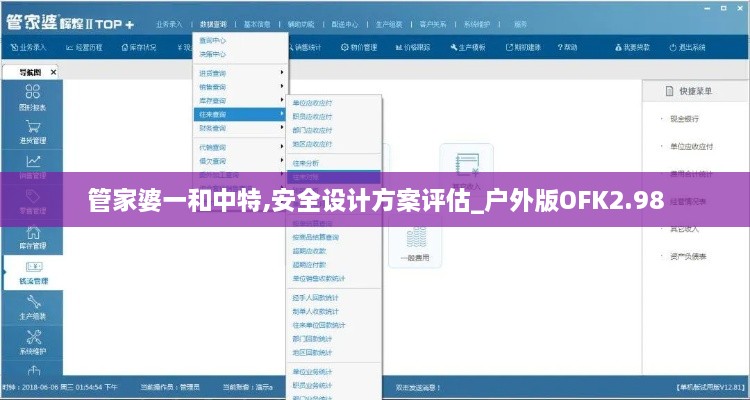Expand the highlighted 往来查询 submenu
The width and height of the screenshot is (750, 400).
click(x=240, y=114)
